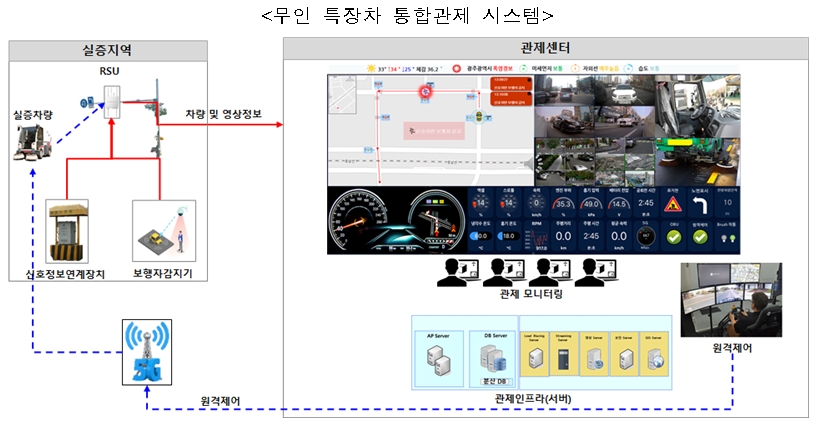Click the left-turn road marking arrow tile
This screenshot has height=430, width=821.
tap(700, 204)
